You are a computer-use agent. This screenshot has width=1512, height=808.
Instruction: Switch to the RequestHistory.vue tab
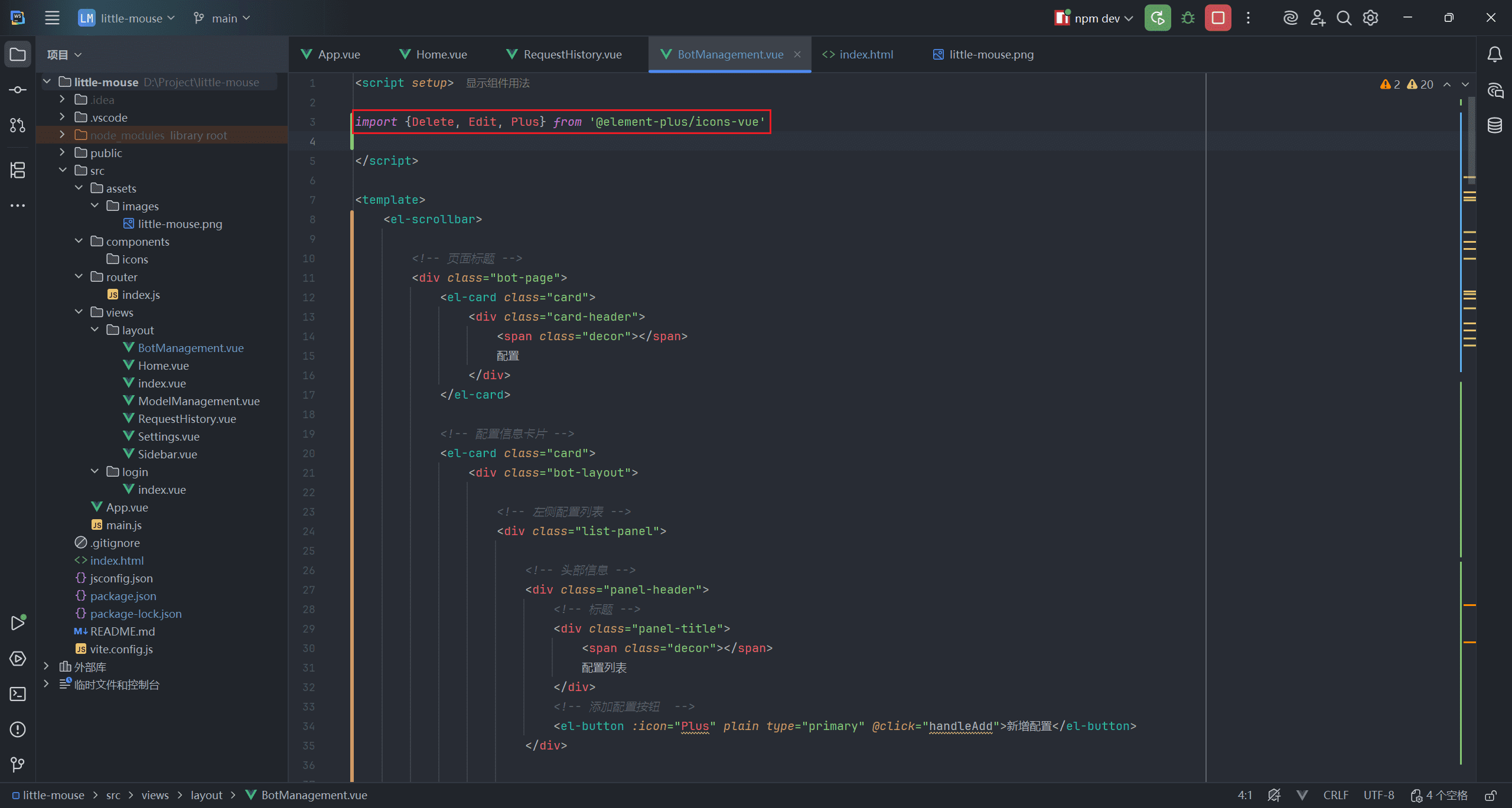[x=572, y=54]
